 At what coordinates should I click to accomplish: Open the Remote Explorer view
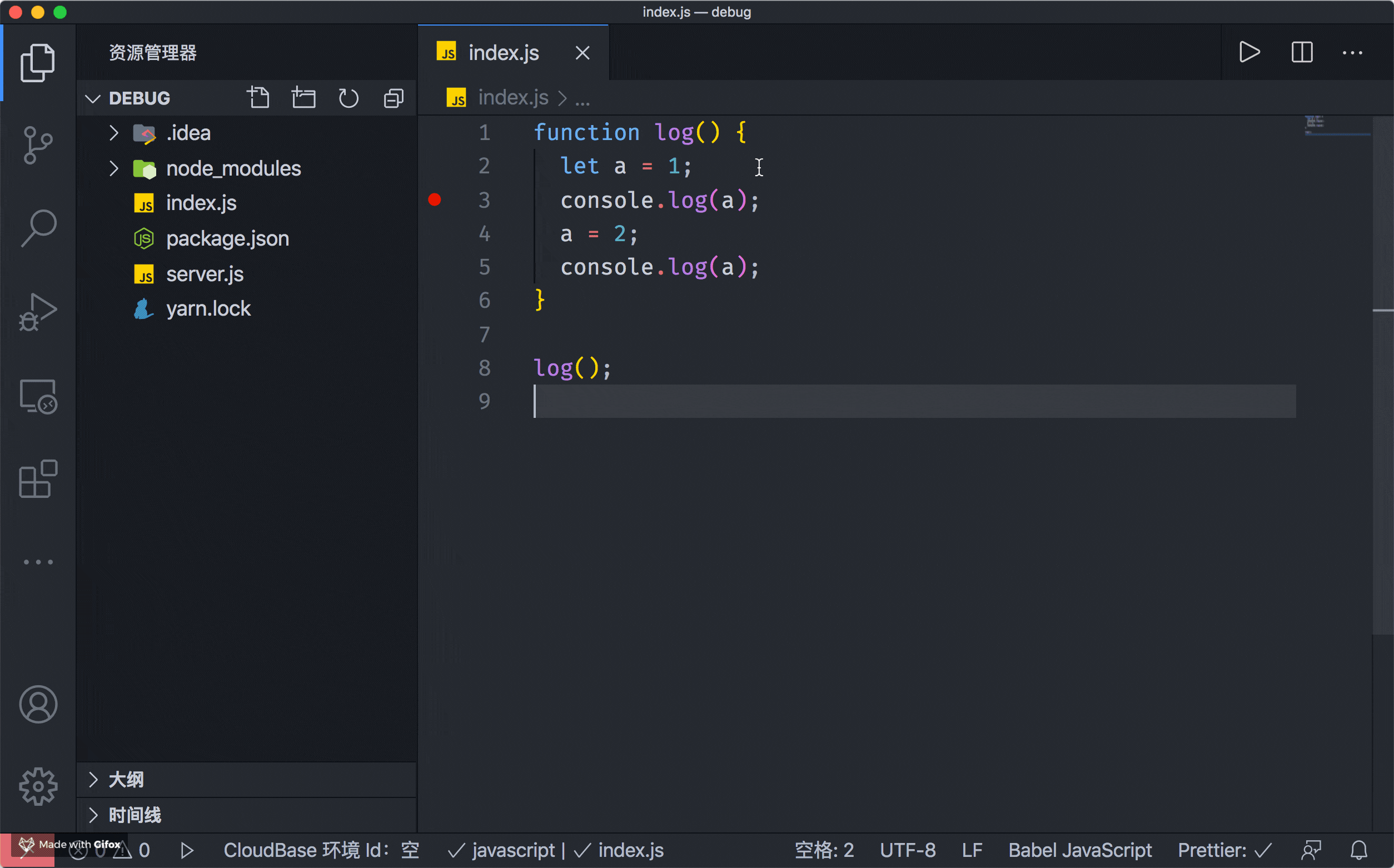38,396
